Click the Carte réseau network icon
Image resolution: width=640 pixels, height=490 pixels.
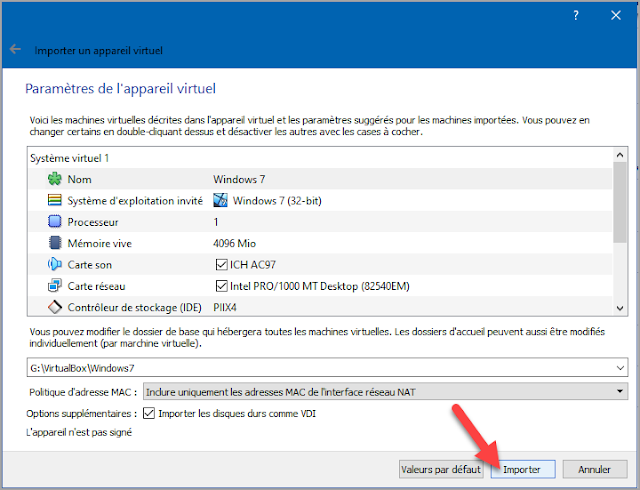tap(55, 285)
